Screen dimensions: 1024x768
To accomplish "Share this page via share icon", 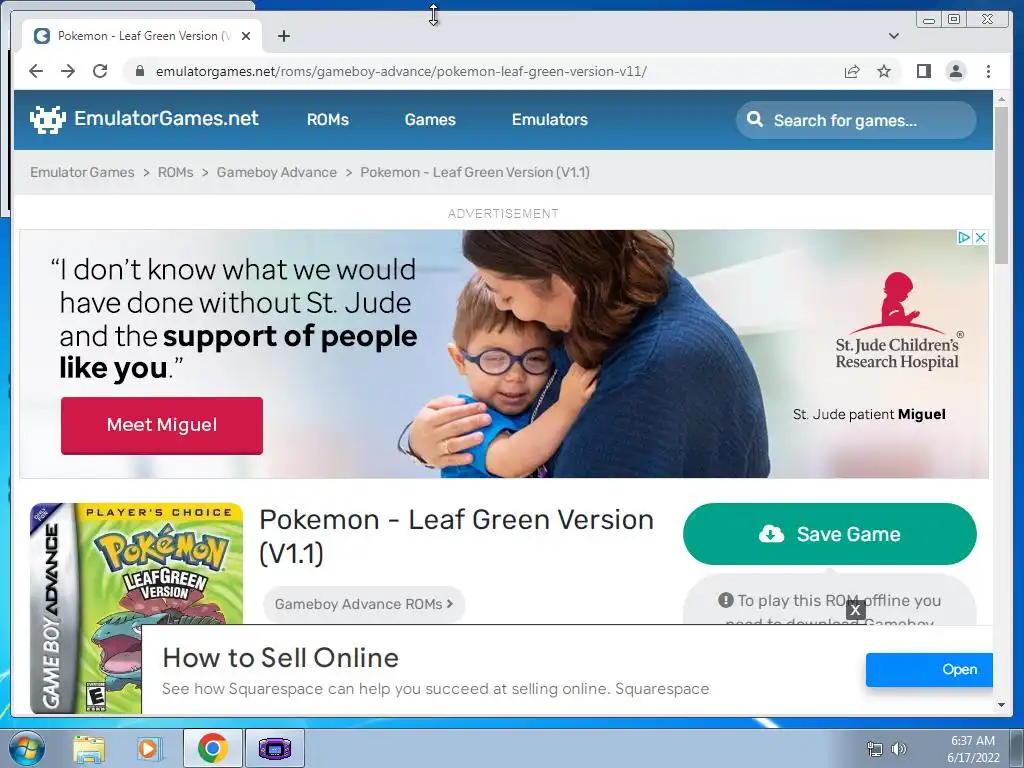I will 852,71.
